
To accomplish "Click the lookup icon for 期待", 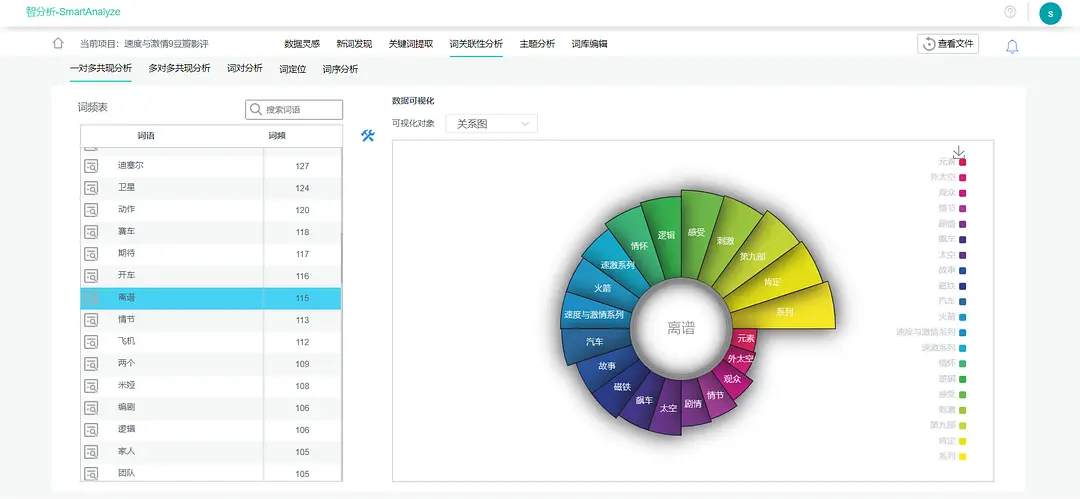I will tap(91, 254).
